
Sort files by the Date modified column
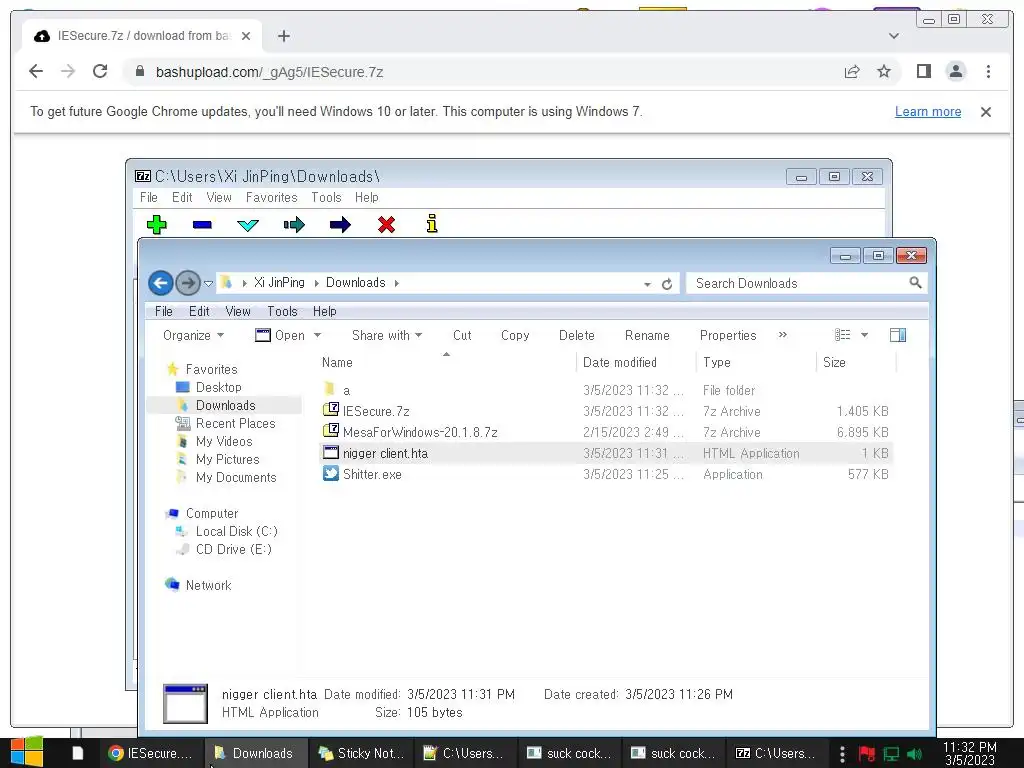(x=620, y=362)
